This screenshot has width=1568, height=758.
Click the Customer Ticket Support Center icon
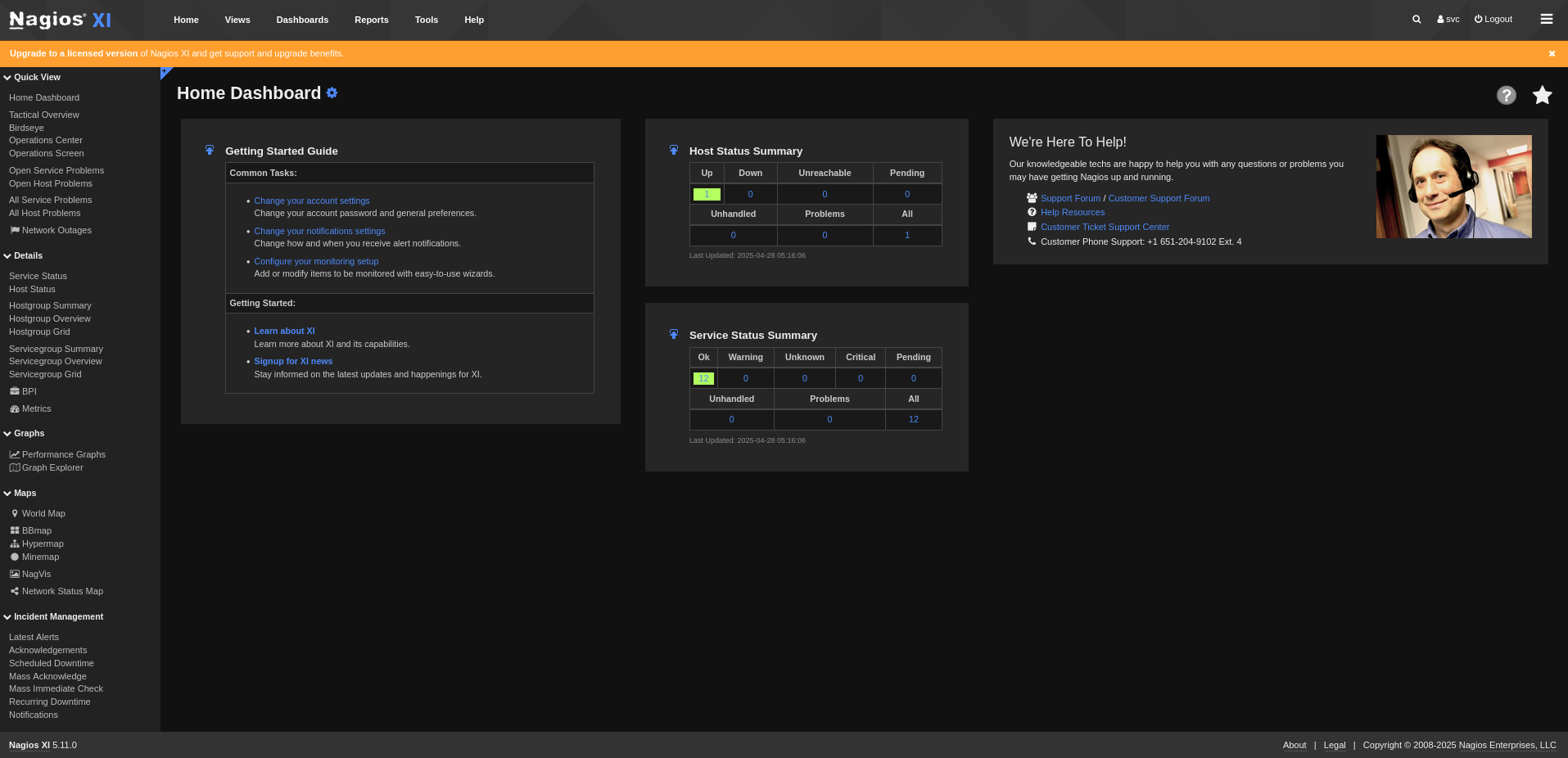pos(1032,227)
